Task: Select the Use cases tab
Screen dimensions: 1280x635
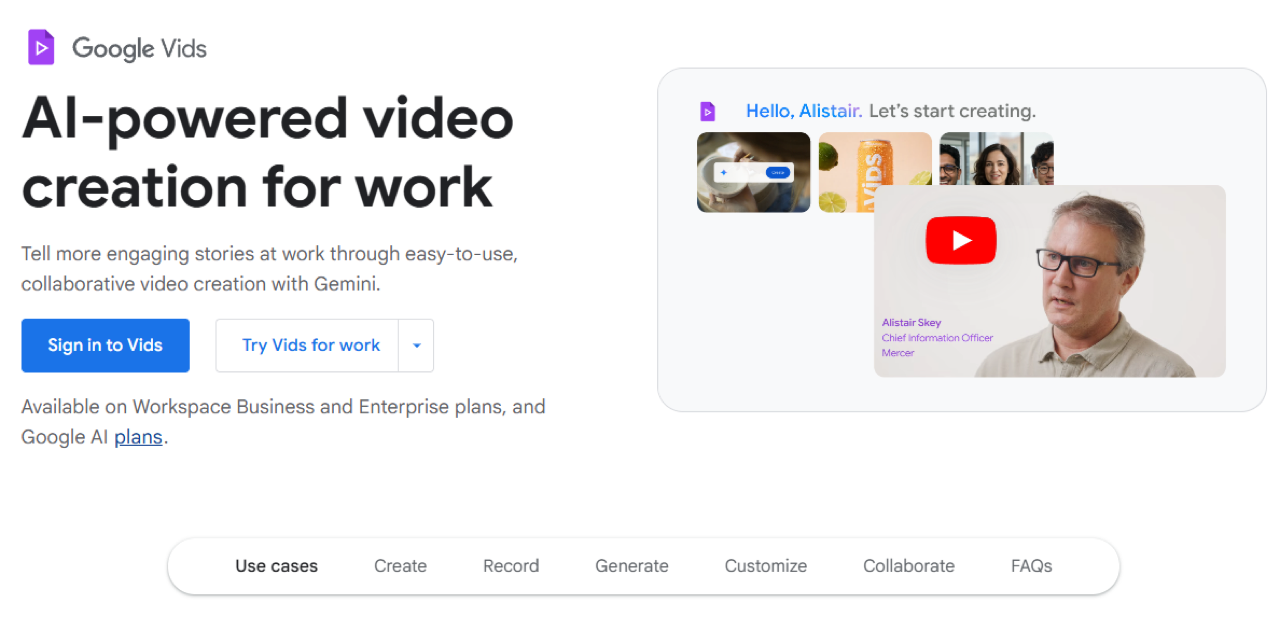Action: pyautogui.click(x=277, y=566)
